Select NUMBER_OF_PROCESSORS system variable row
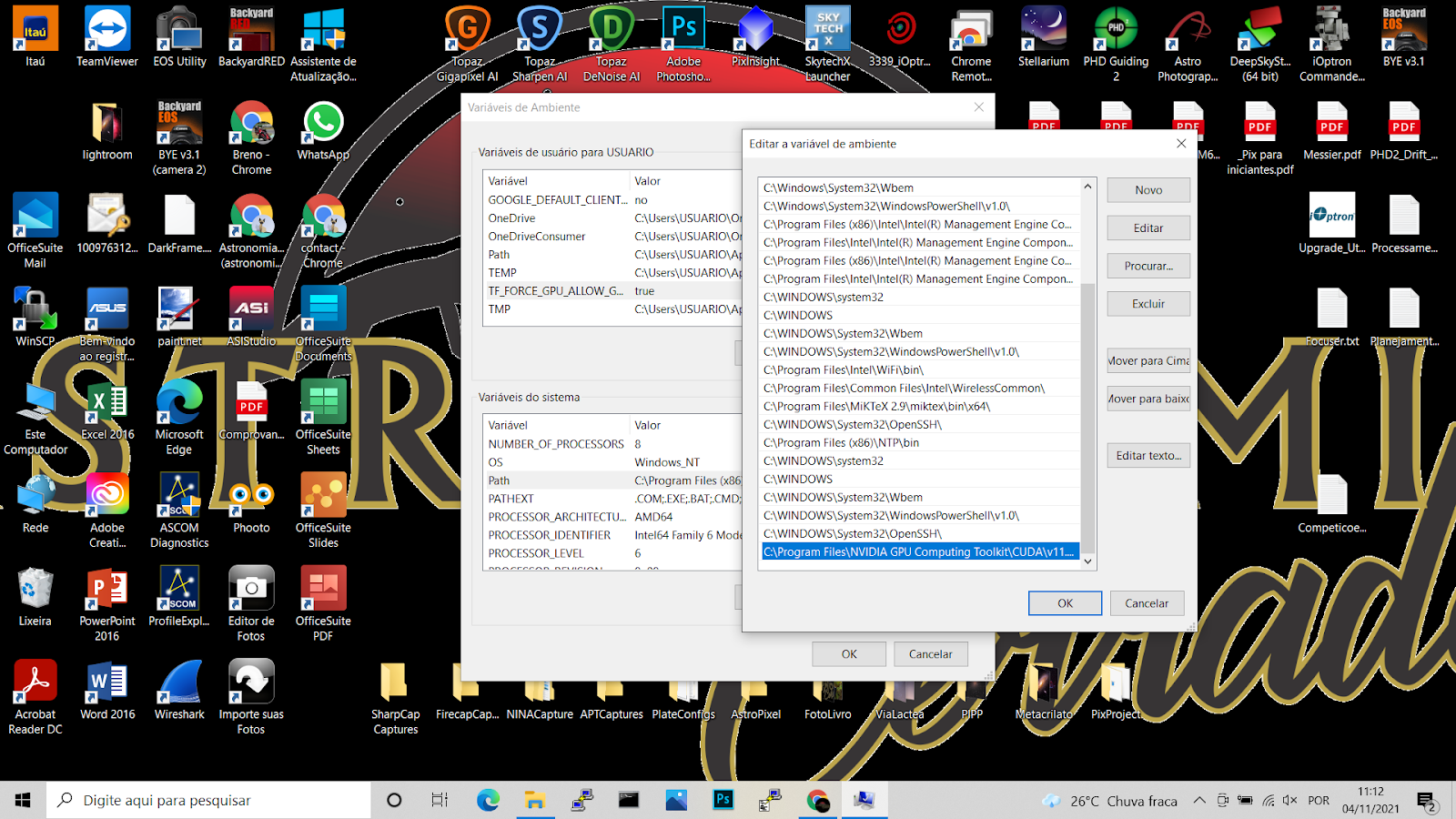This screenshot has width=1456, height=819. 614,444
